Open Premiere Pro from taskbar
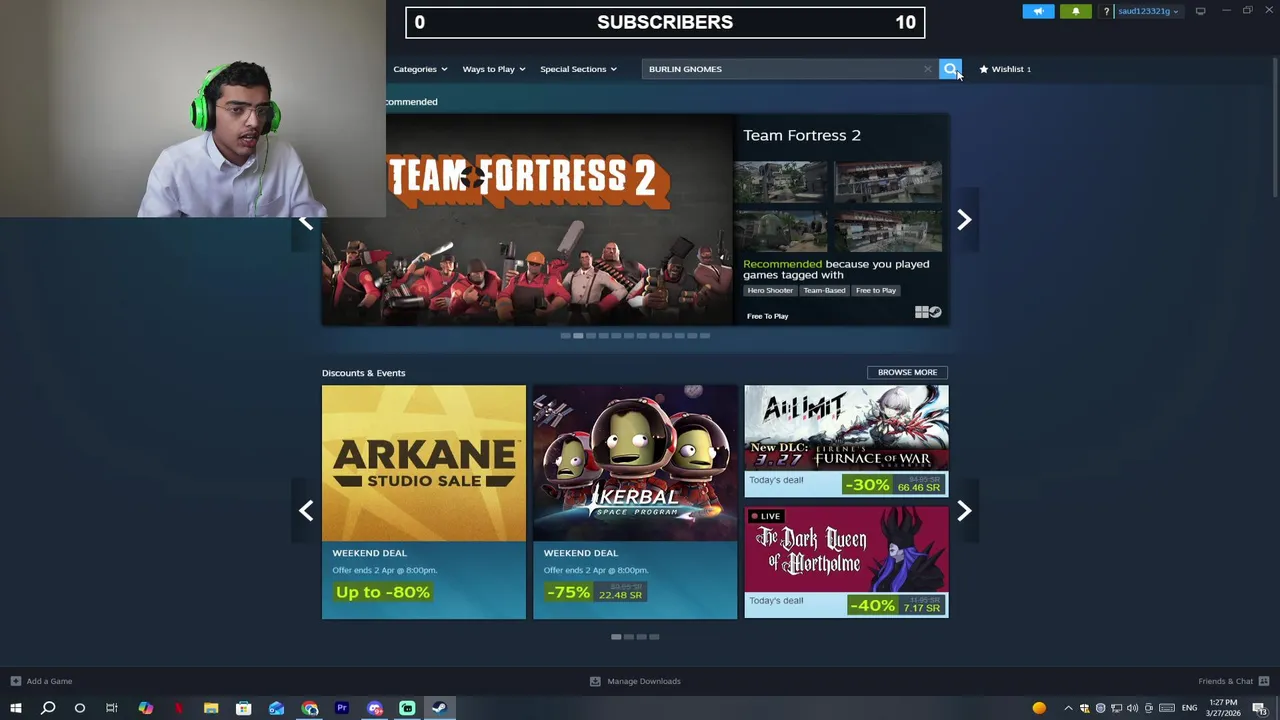Image resolution: width=1280 pixels, height=720 pixels. 342,708
